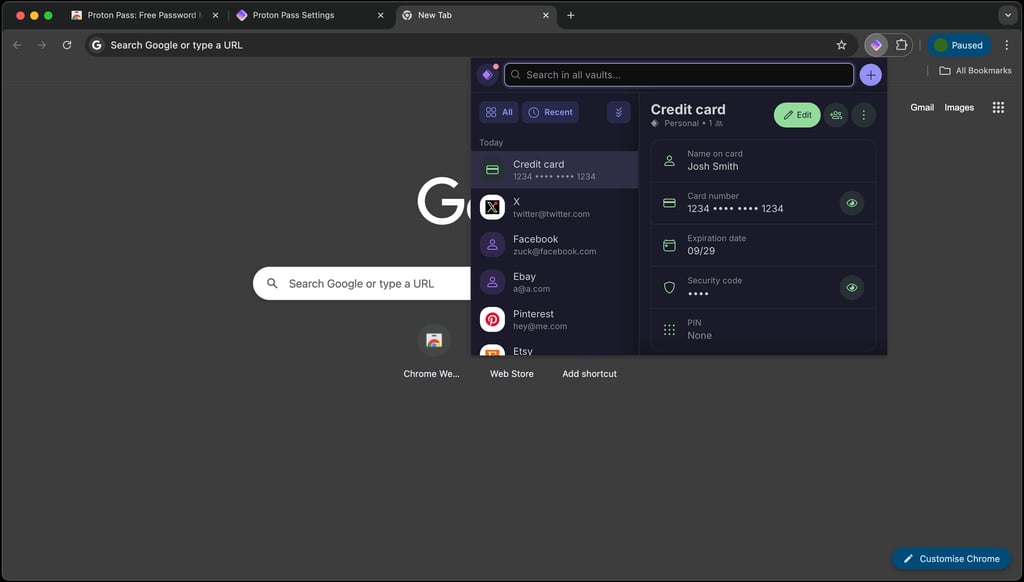This screenshot has height=582, width=1024.
Task: Click the Paused profile button
Action: [959, 45]
